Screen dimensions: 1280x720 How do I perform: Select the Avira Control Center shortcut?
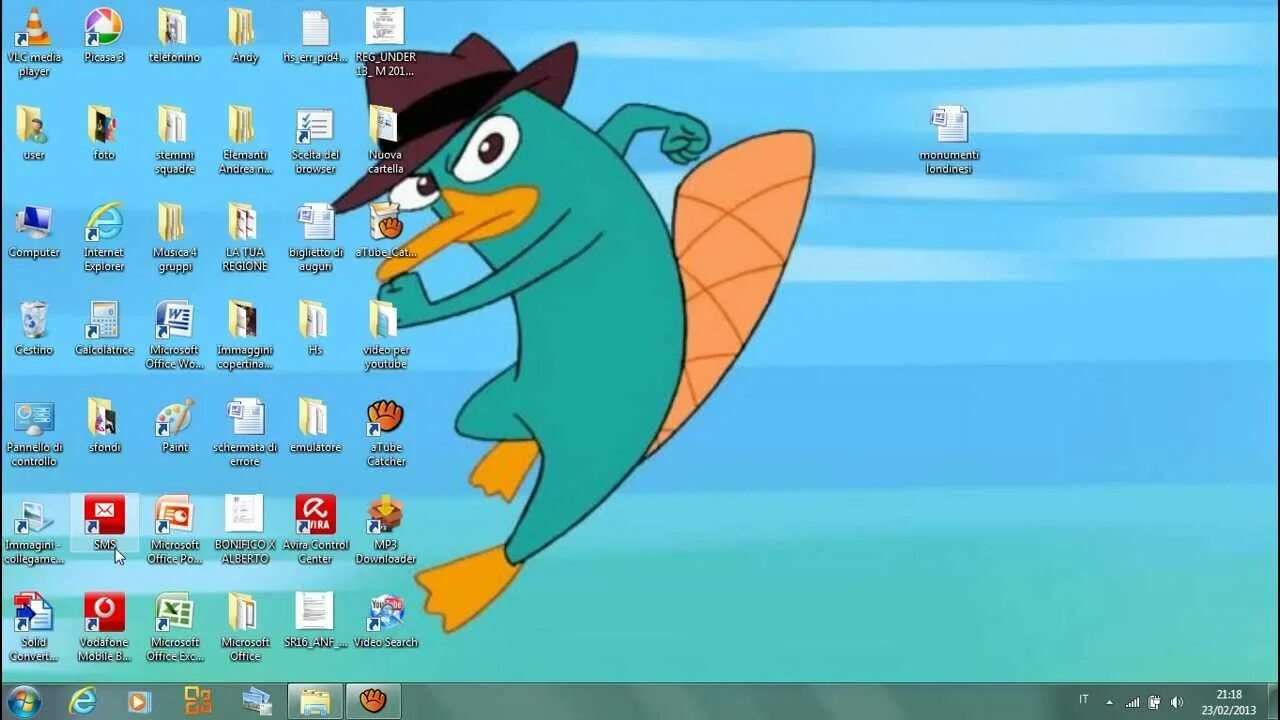coord(315,530)
